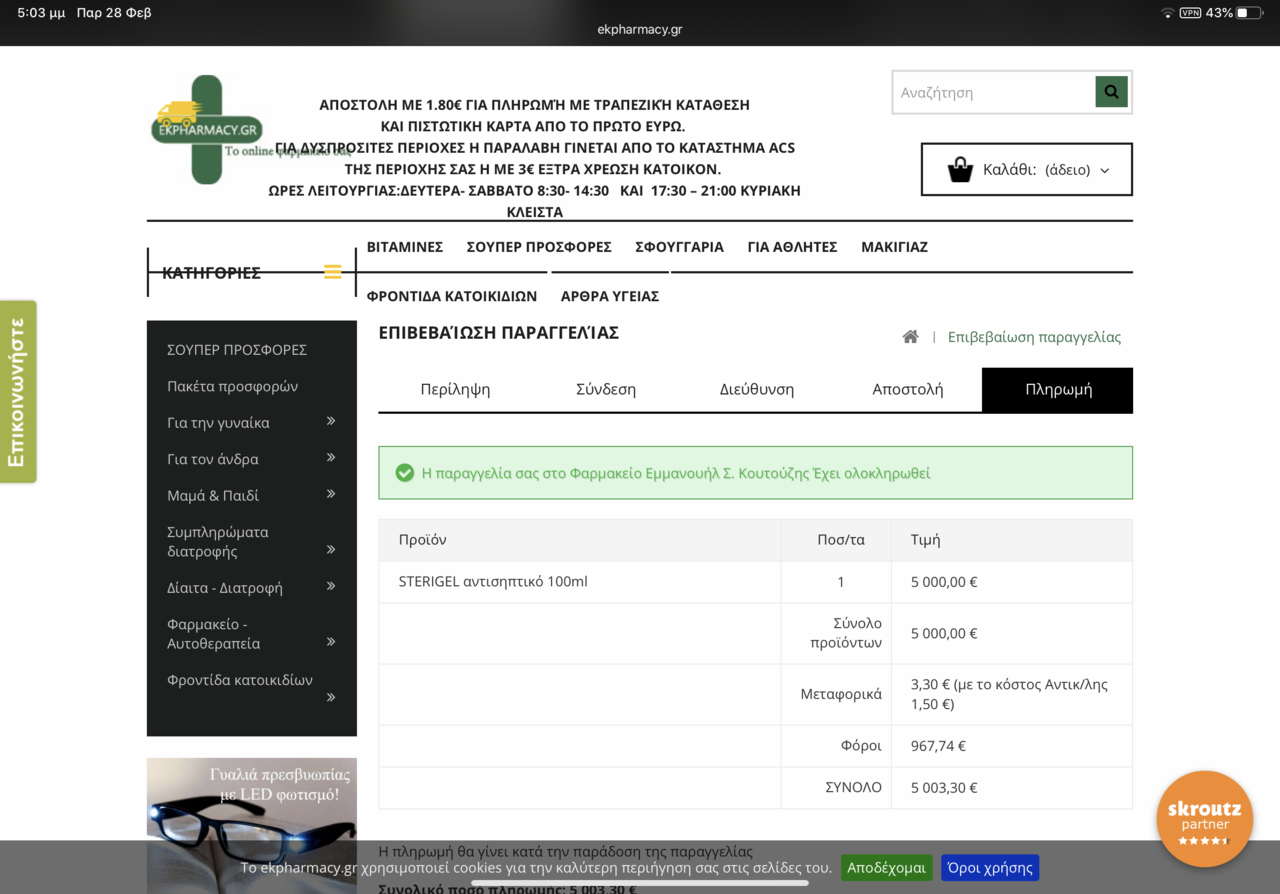This screenshot has height=894, width=1280.
Task: Tap the Wi-Fi status icon
Action: coord(1167,13)
